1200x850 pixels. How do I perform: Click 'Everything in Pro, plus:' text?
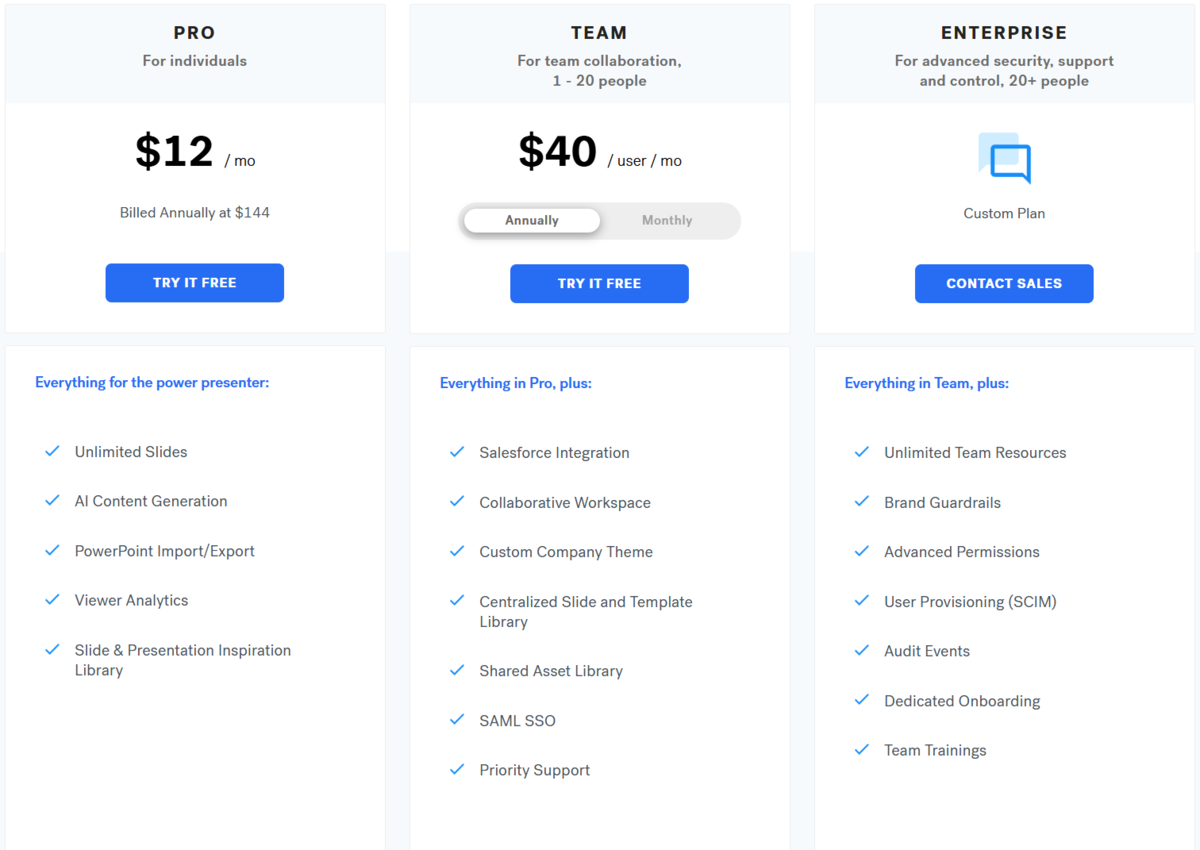tap(516, 383)
